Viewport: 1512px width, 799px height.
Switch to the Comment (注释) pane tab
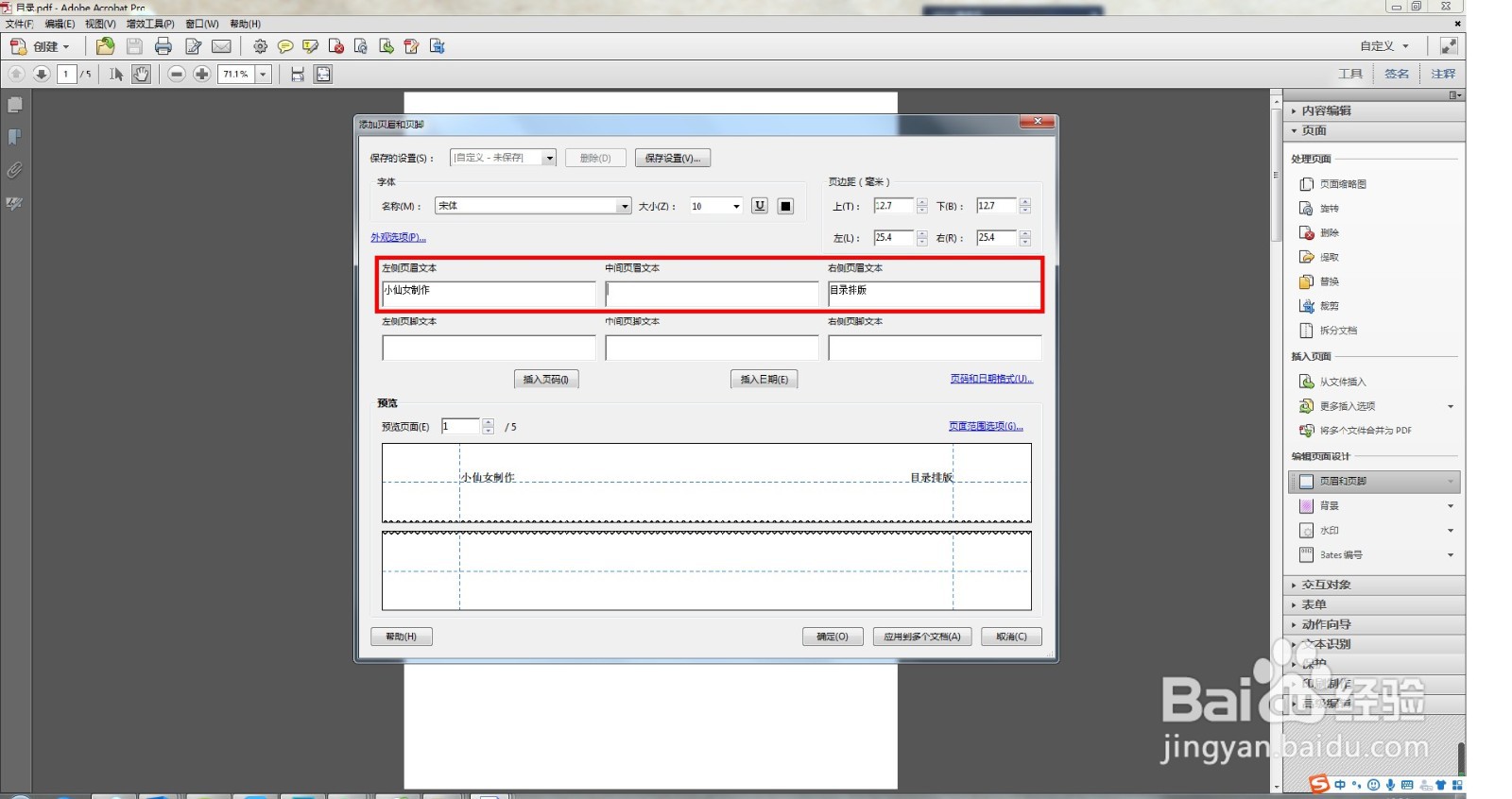[1443, 74]
